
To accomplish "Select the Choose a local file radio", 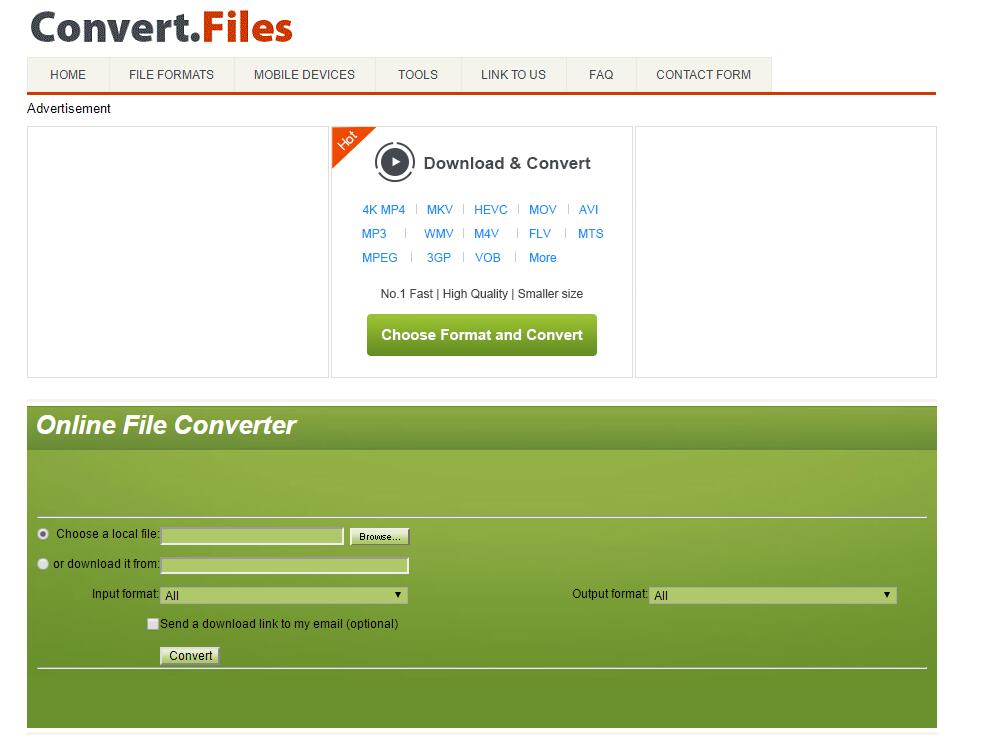I will pyautogui.click(x=43, y=534).
